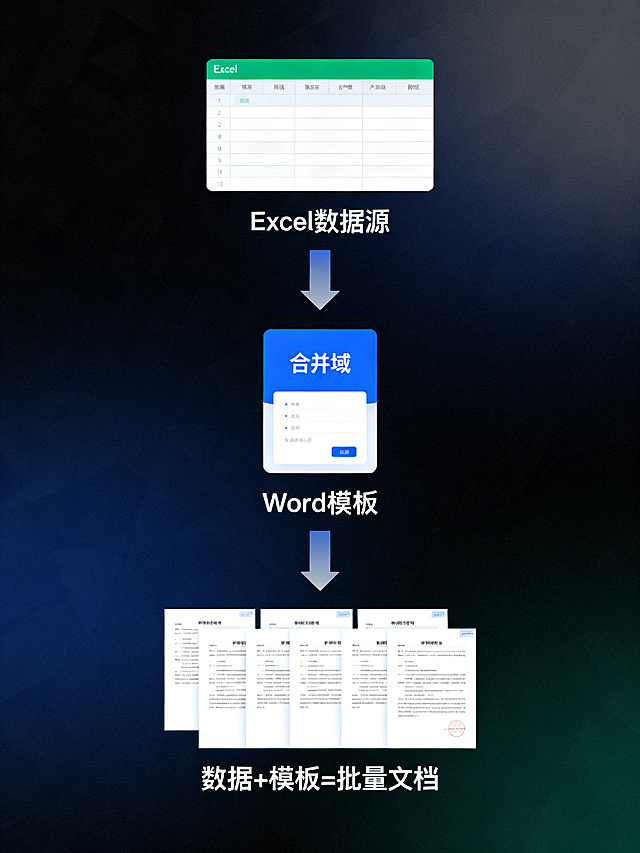This screenshot has width=640, height=853.
Task: Select the first bulleted item in merge-field card
Action: (320, 404)
